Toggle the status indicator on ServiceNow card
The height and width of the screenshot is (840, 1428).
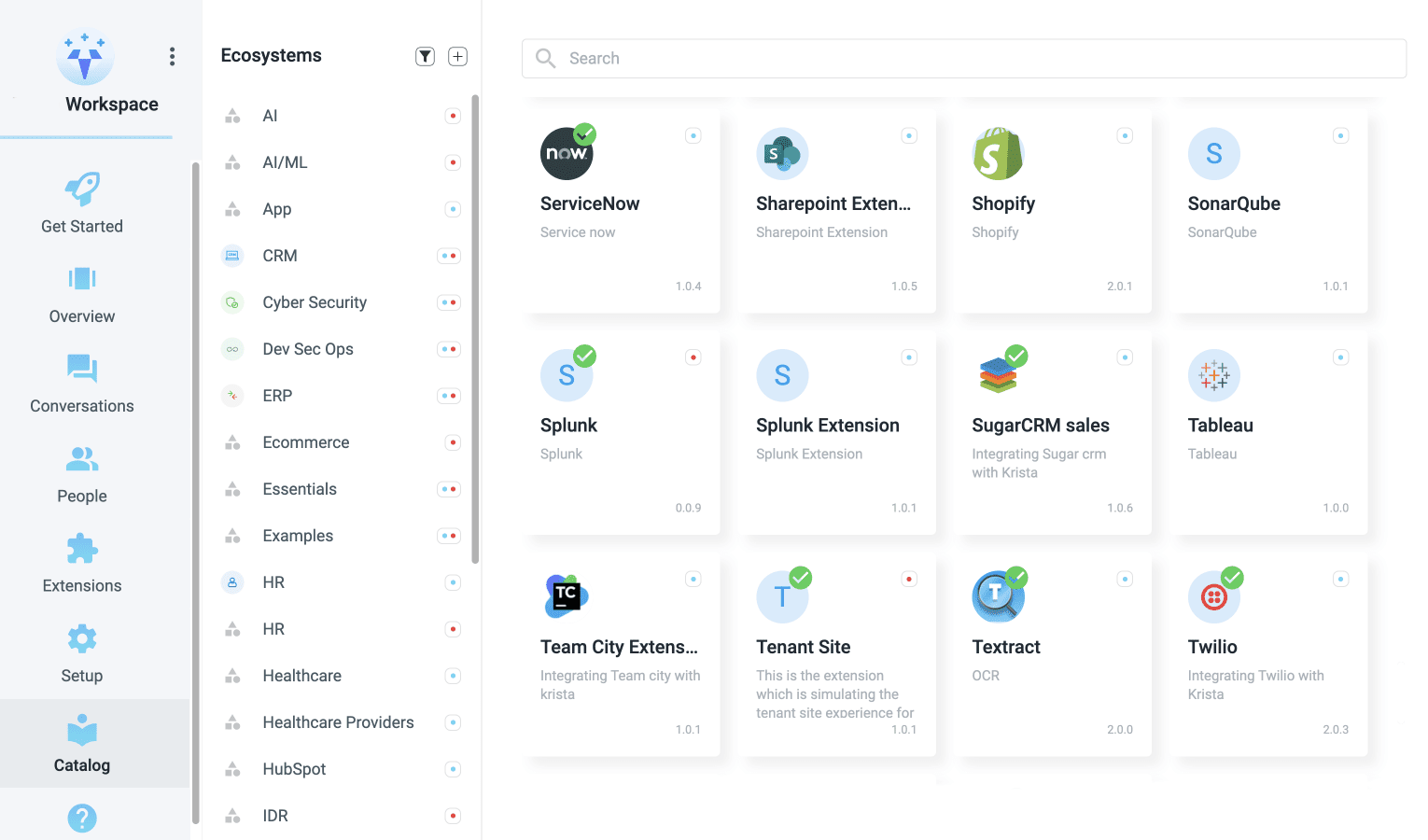[693, 136]
